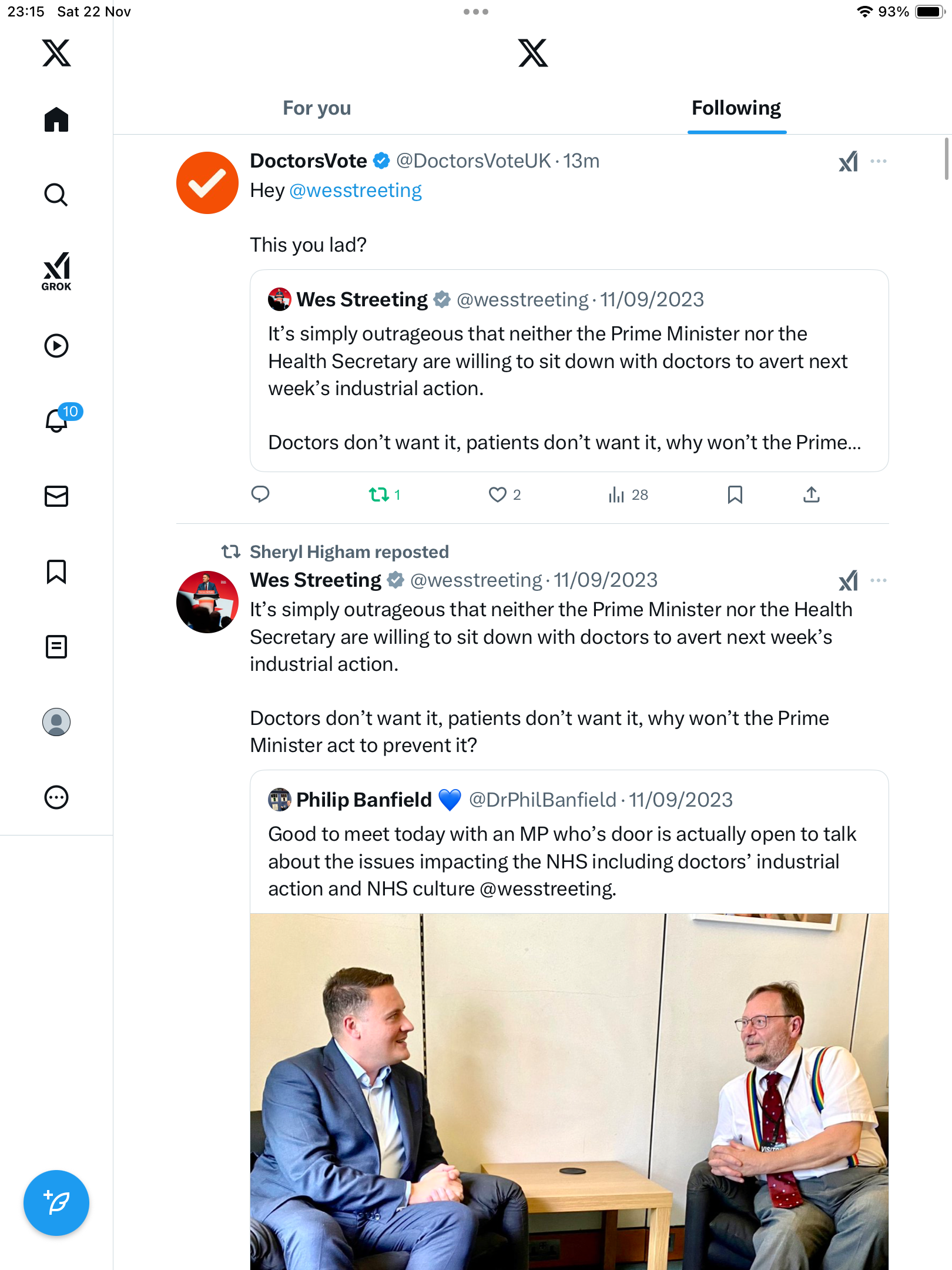Open Sheryl Higham reposted link

click(x=349, y=552)
